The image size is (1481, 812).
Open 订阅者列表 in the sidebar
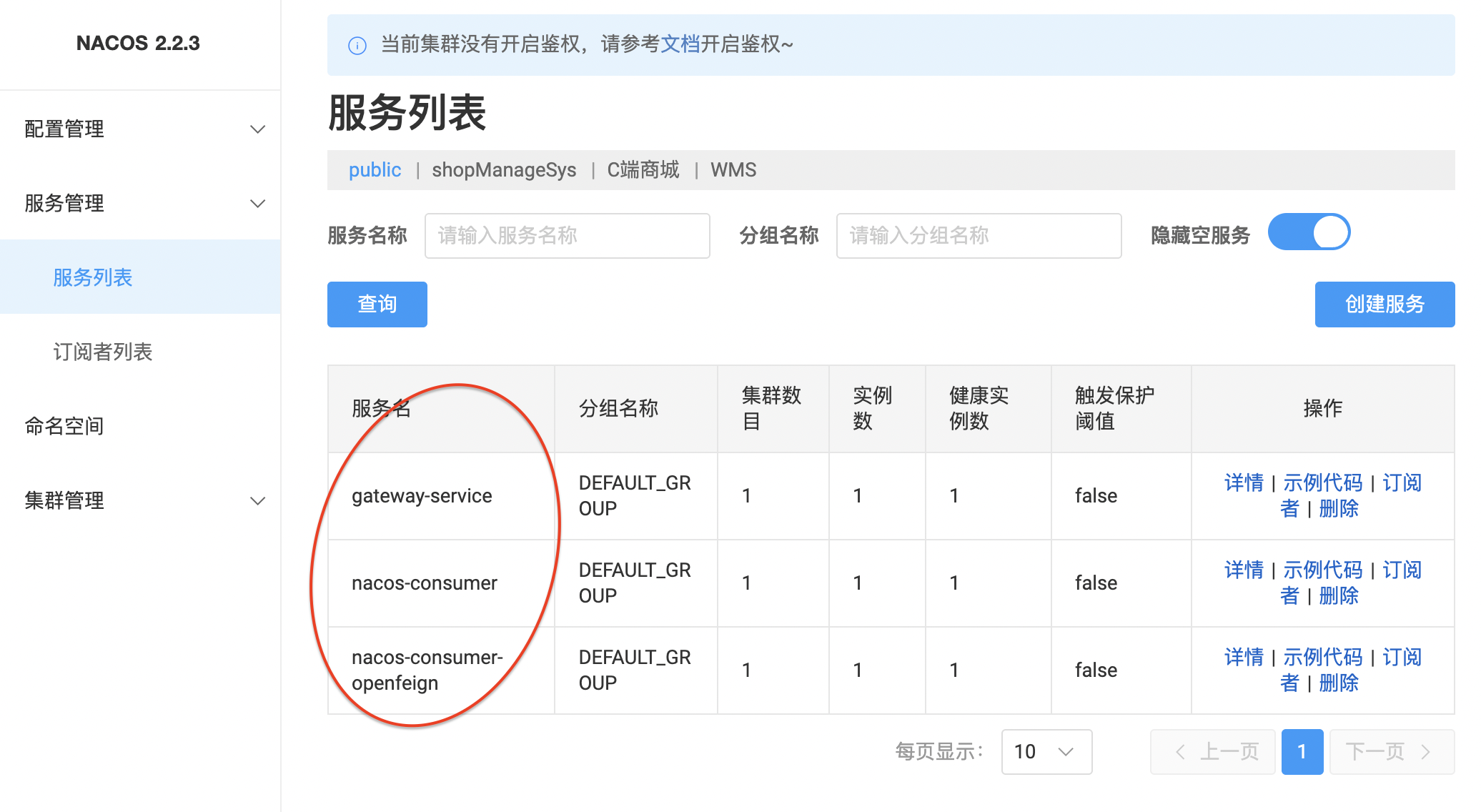point(102,352)
